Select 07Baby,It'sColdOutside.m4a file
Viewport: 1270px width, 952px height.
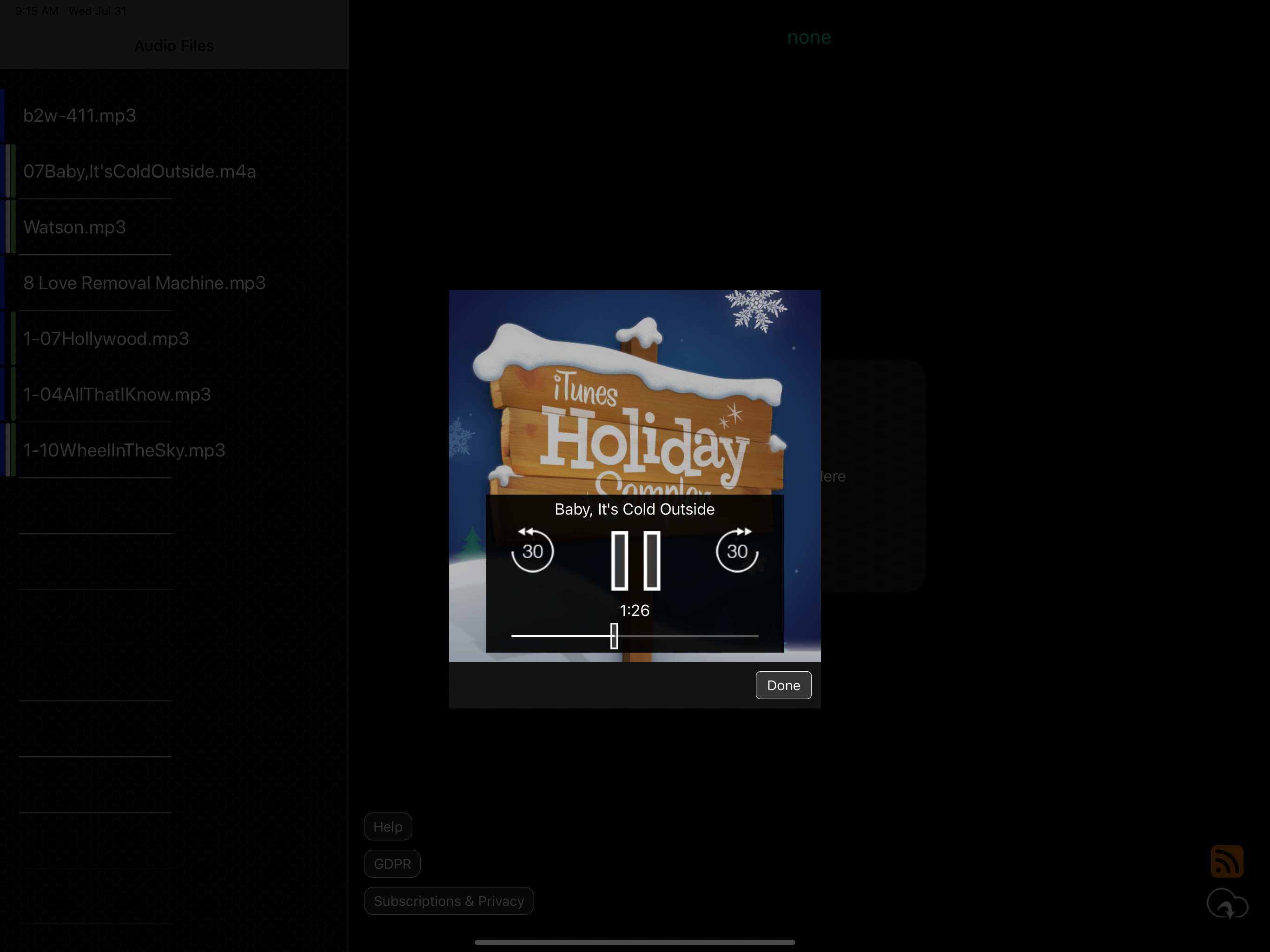(174, 171)
